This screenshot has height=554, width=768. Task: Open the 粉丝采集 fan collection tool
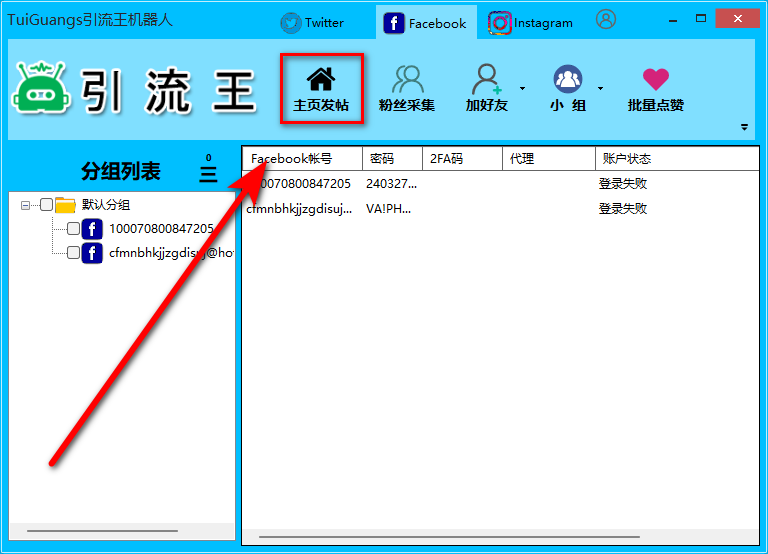click(x=407, y=79)
